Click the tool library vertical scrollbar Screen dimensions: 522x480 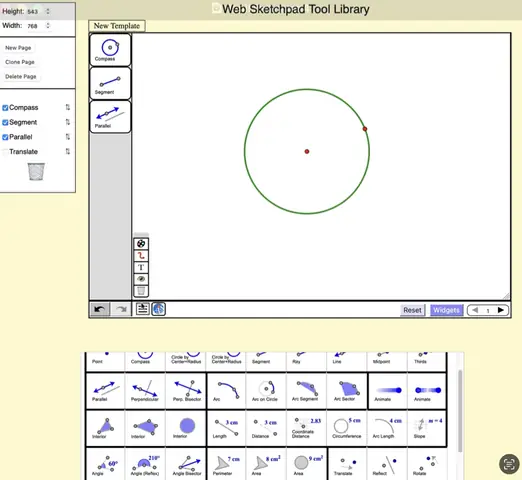point(460,411)
